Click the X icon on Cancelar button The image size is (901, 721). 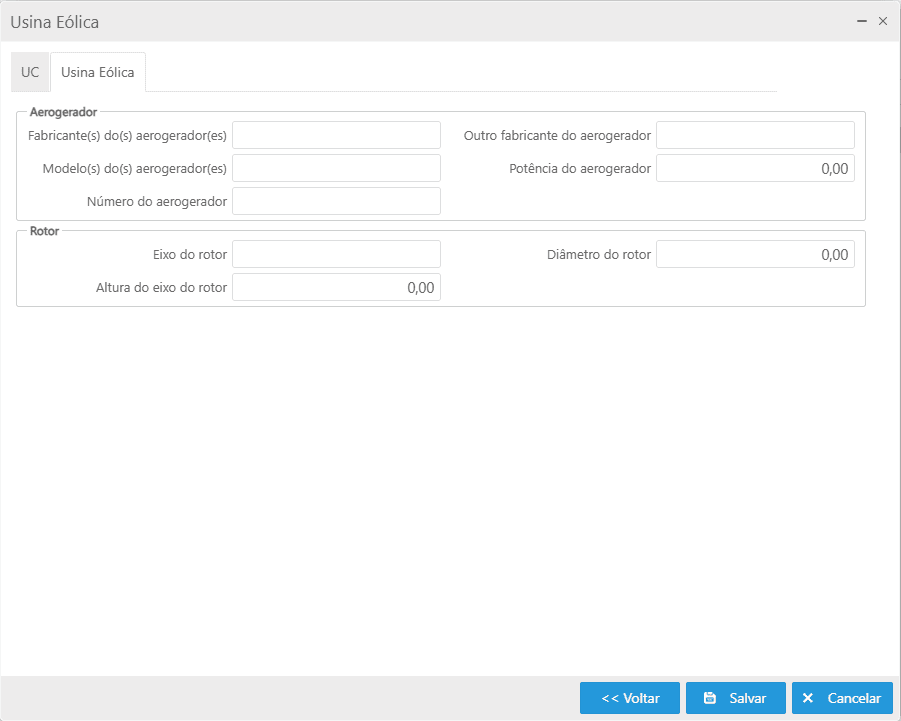pos(808,698)
